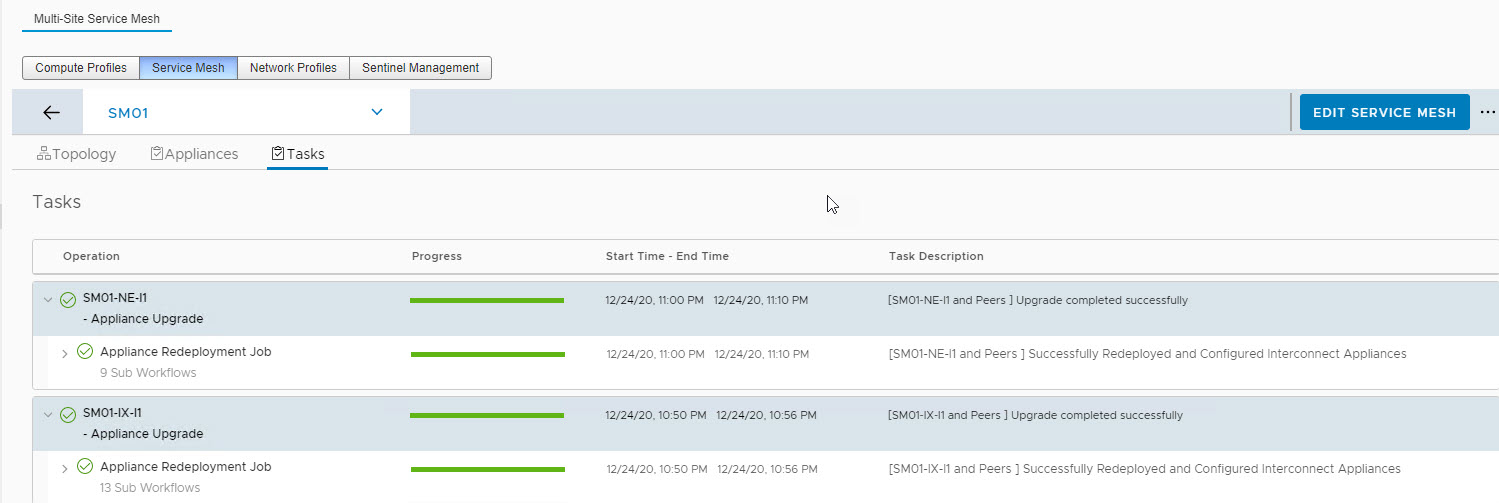Viewport: 1499px width, 503px height.
Task: Open the Network Profiles tab
Action: point(293,68)
